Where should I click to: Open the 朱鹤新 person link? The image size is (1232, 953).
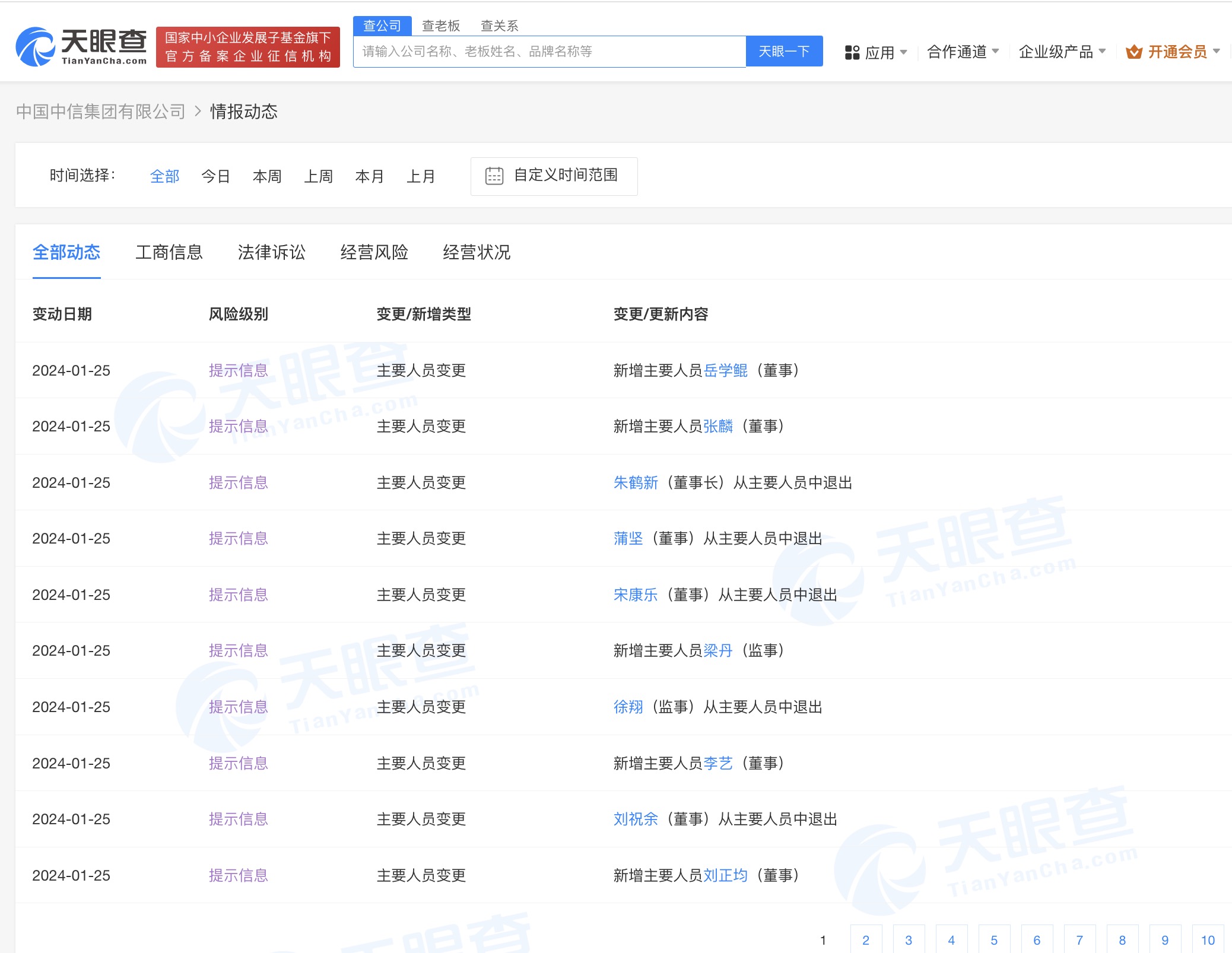click(x=635, y=482)
